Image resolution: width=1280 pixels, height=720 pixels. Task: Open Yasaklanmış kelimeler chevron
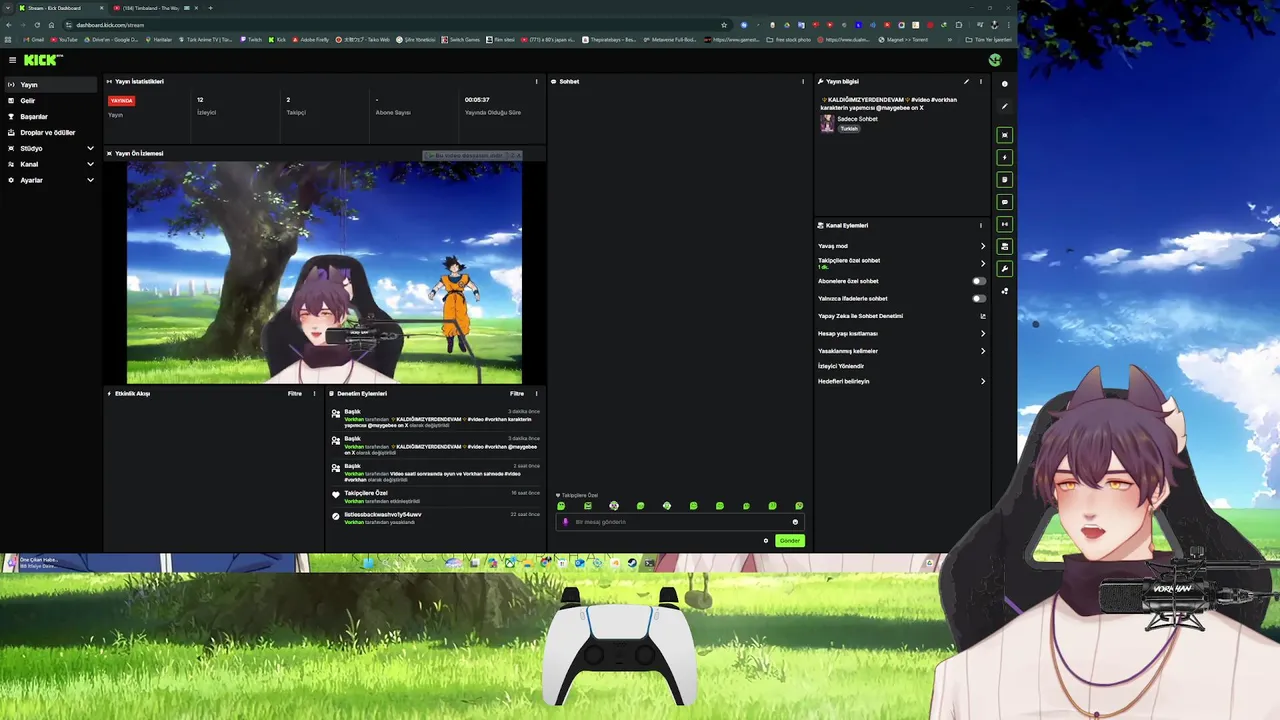[983, 351]
